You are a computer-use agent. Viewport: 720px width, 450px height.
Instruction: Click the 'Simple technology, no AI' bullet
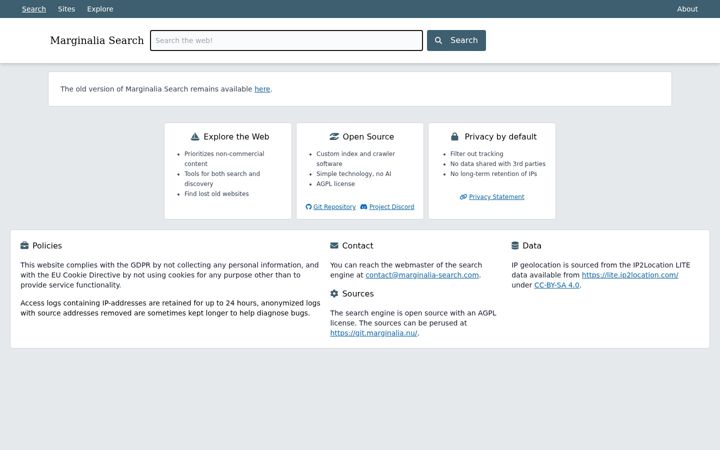354,174
